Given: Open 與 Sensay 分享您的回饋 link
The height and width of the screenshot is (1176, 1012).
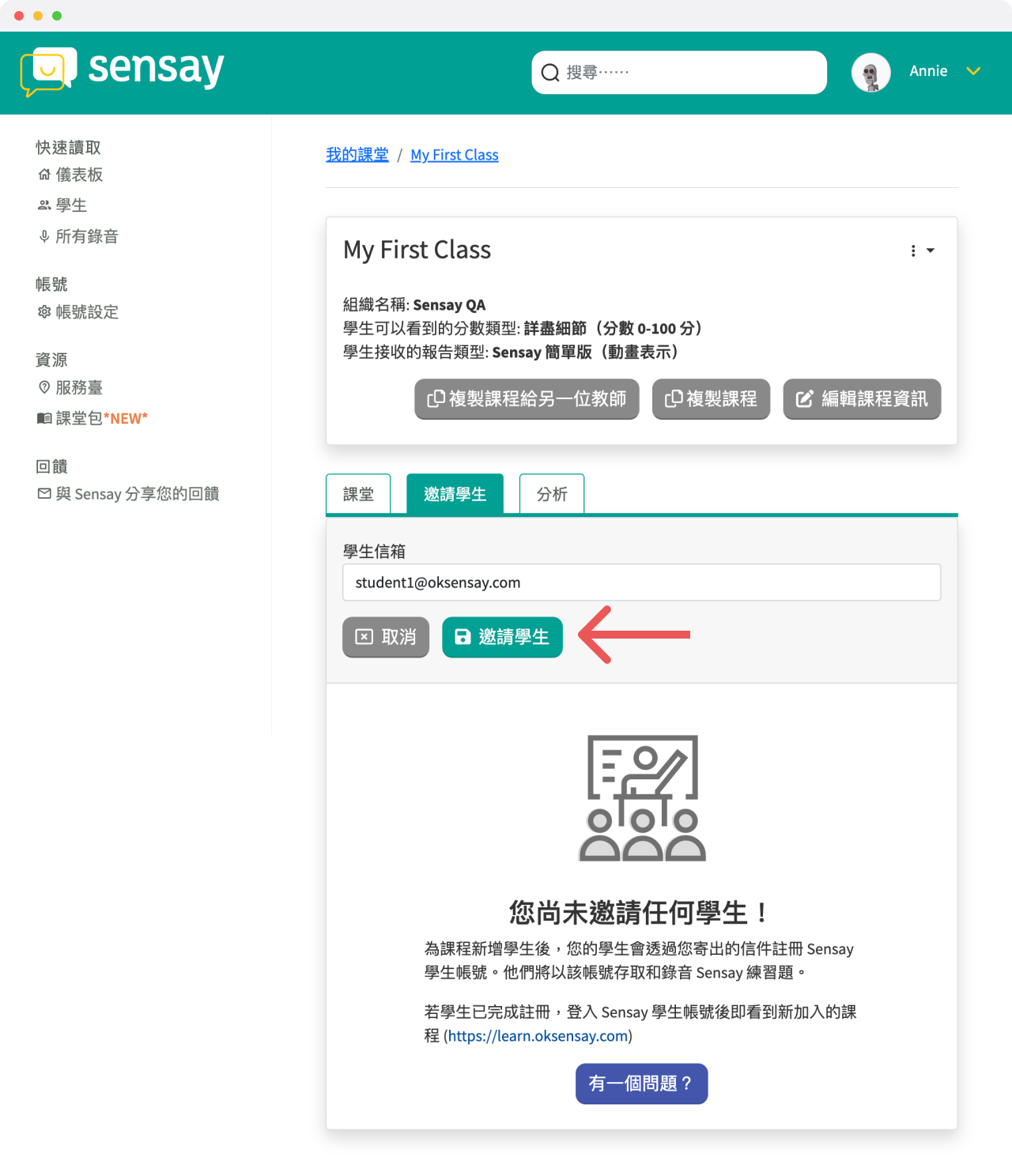Looking at the screenshot, I should pos(138,494).
